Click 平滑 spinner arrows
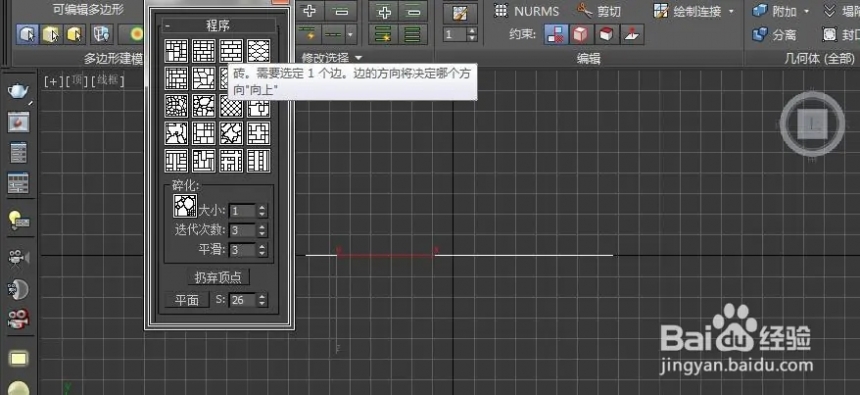 click(262, 250)
